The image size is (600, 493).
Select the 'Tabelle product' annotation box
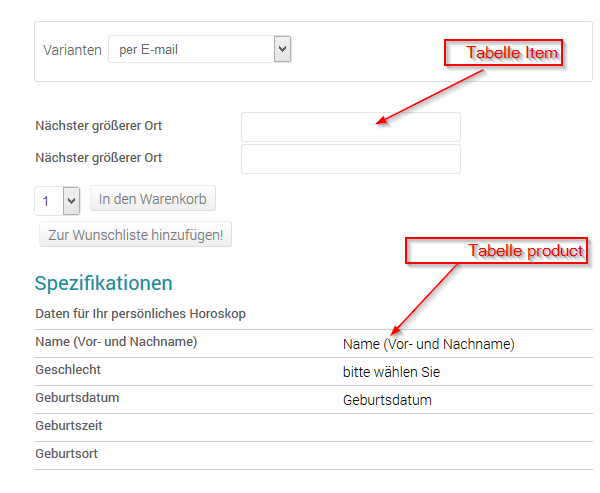tap(495, 251)
